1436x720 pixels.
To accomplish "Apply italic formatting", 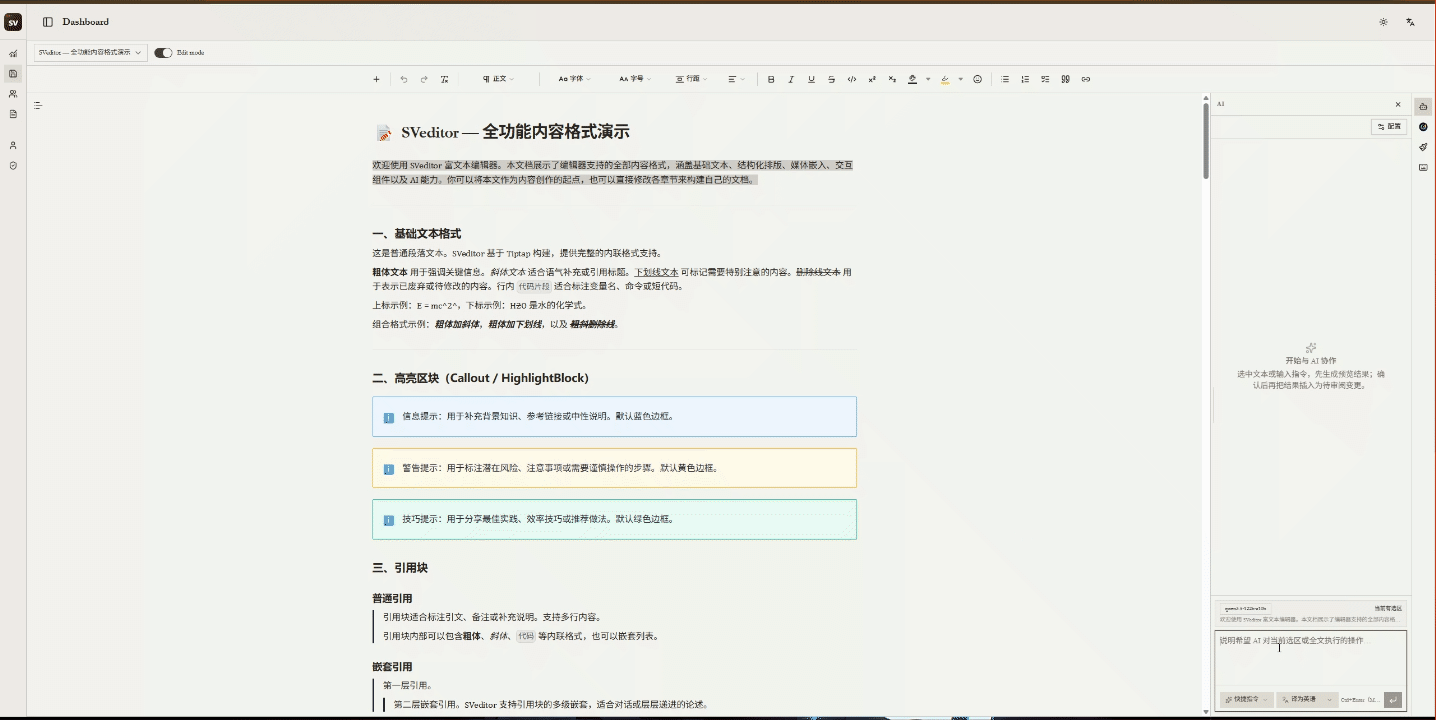I will tap(791, 79).
